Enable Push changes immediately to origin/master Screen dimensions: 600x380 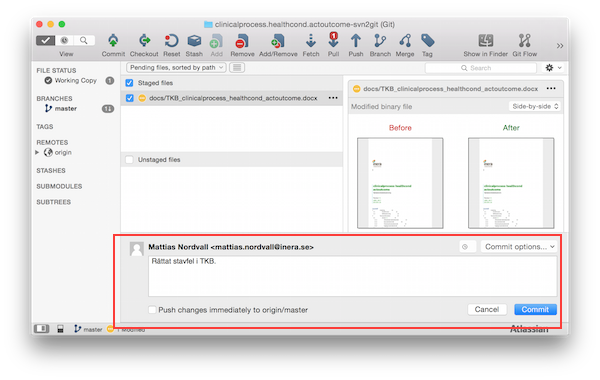[152, 310]
